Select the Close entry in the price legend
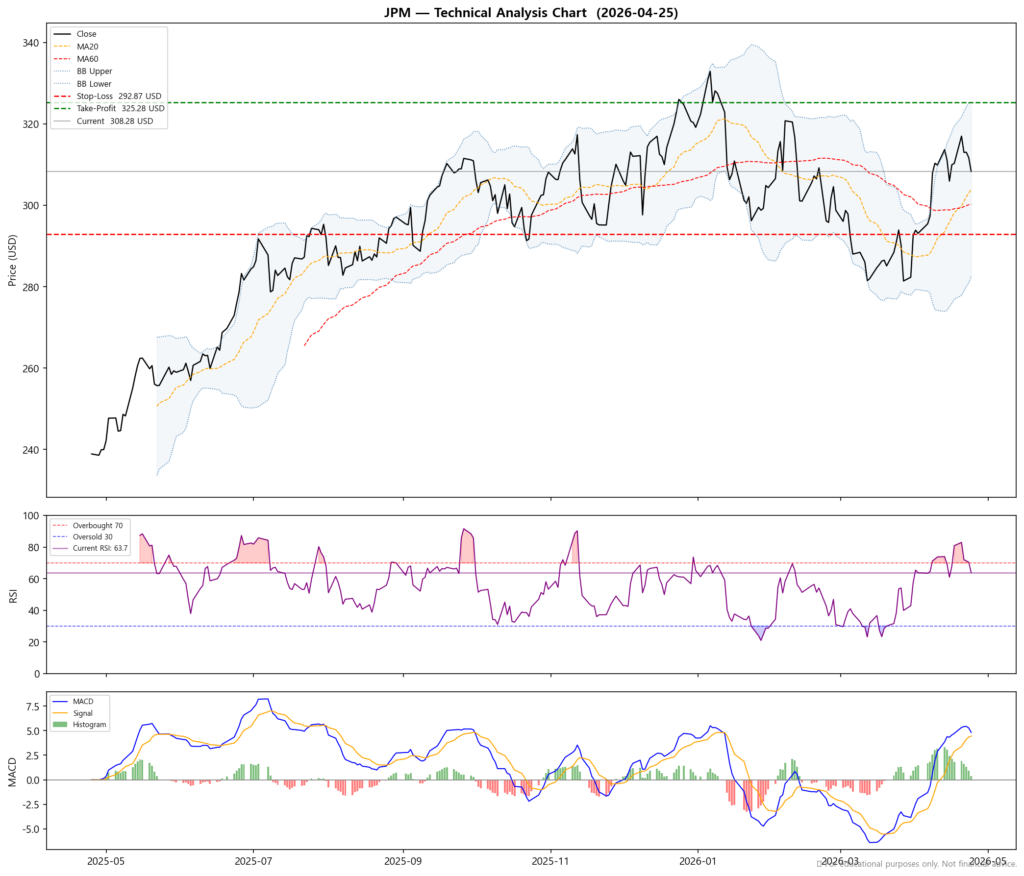 [x=86, y=34]
